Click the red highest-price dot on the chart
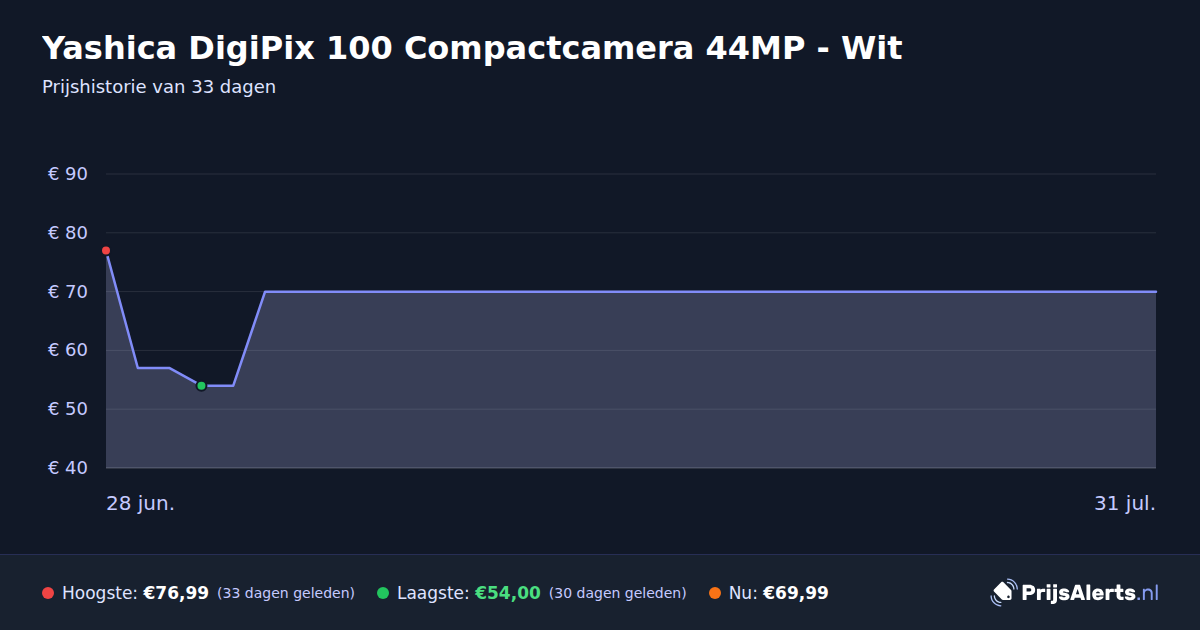Image resolution: width=1200 pixels, height=630 pixels. point(106,250)
